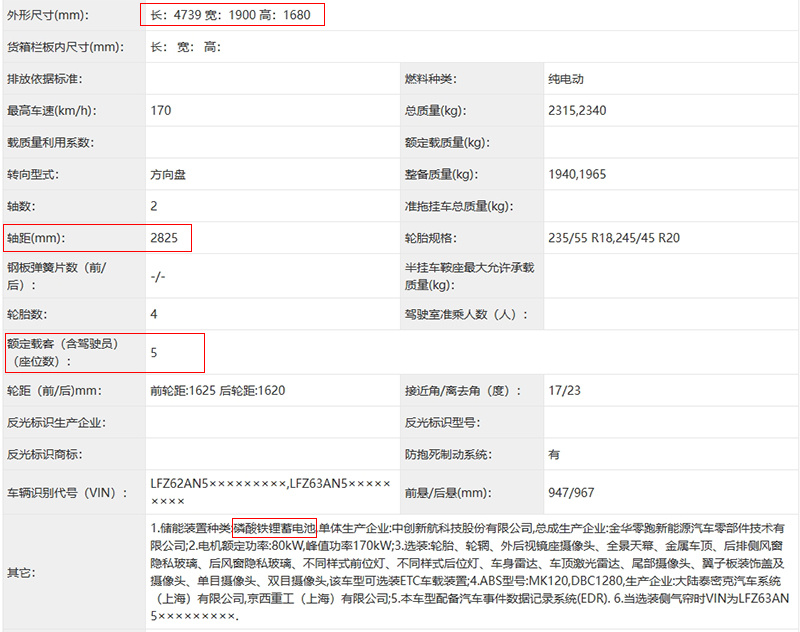
Task: Select the 接近角/离去角（度） label
Action: point(463,391)
